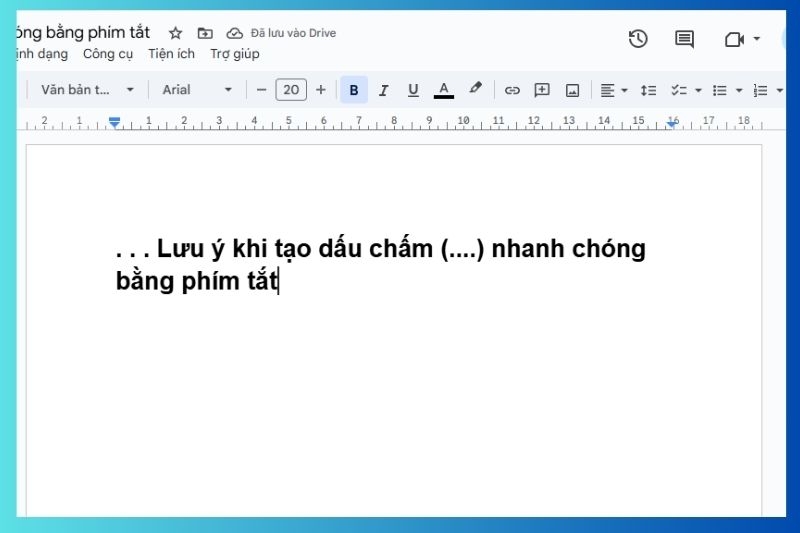Star this document

(176, 33)
